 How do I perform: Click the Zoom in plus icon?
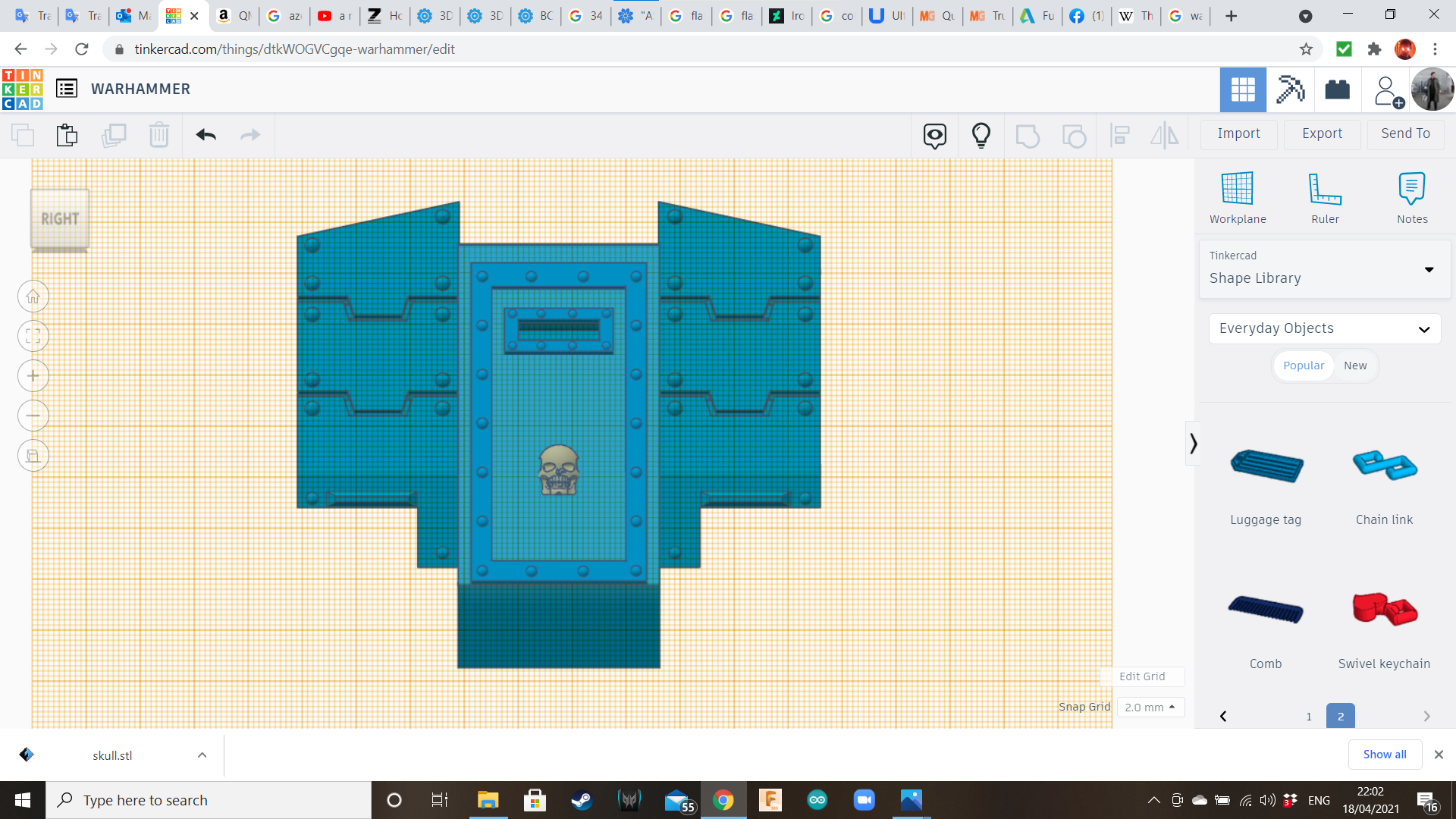[33, 376]
